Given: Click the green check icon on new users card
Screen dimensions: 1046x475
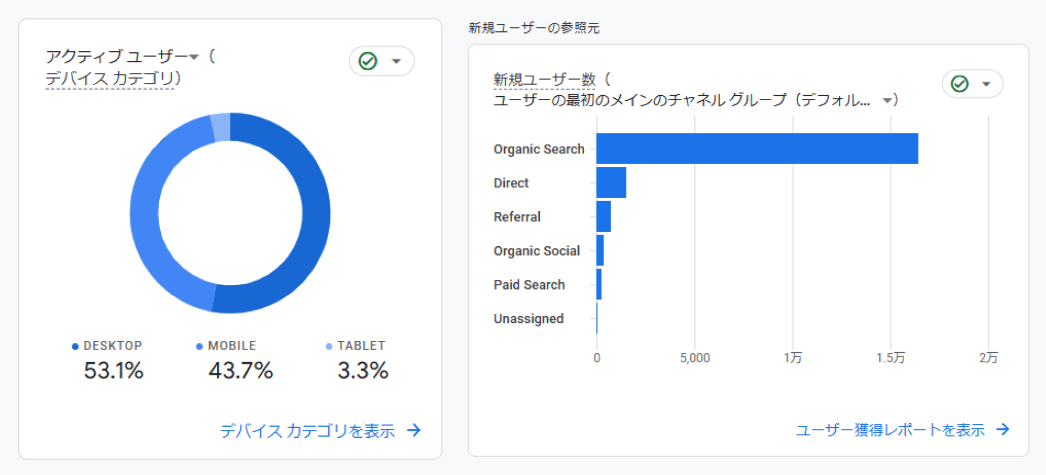Looking at the screenshot, I should [959, 84].
